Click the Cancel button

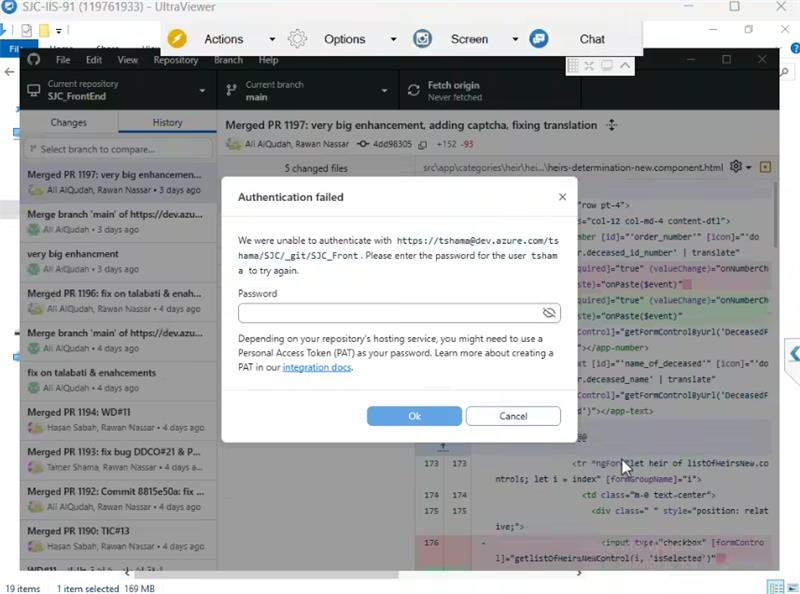[512, 416]
